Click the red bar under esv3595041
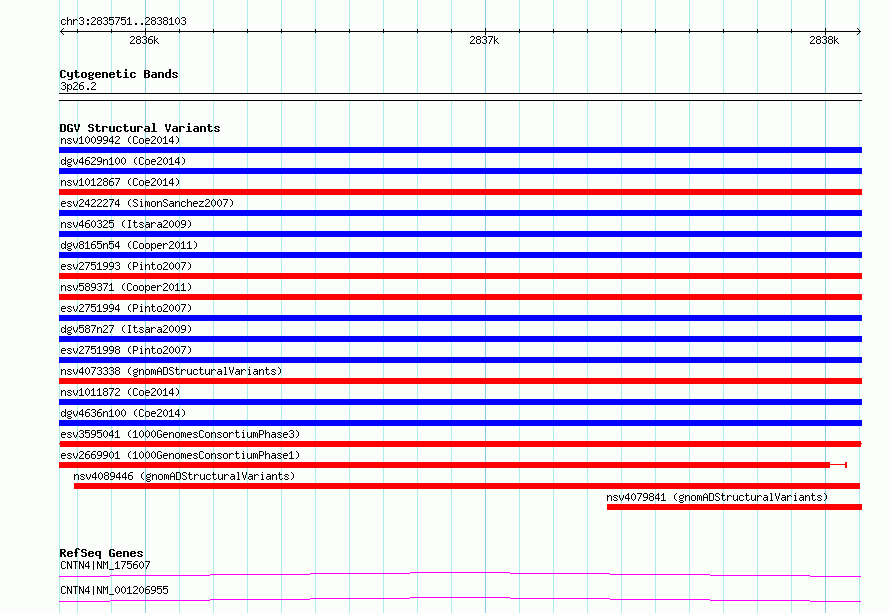This screenshot has width=890, height=613. click(460, 444)
